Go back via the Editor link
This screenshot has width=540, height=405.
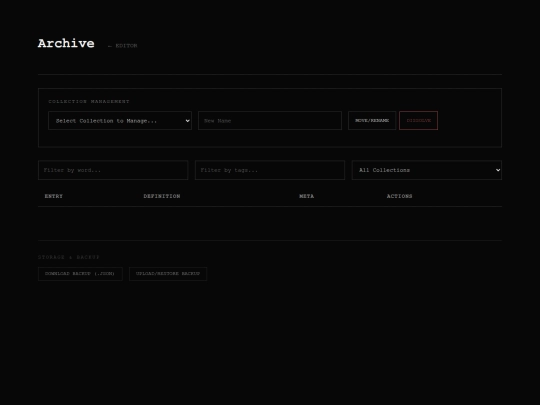click(x=123, y=45)
